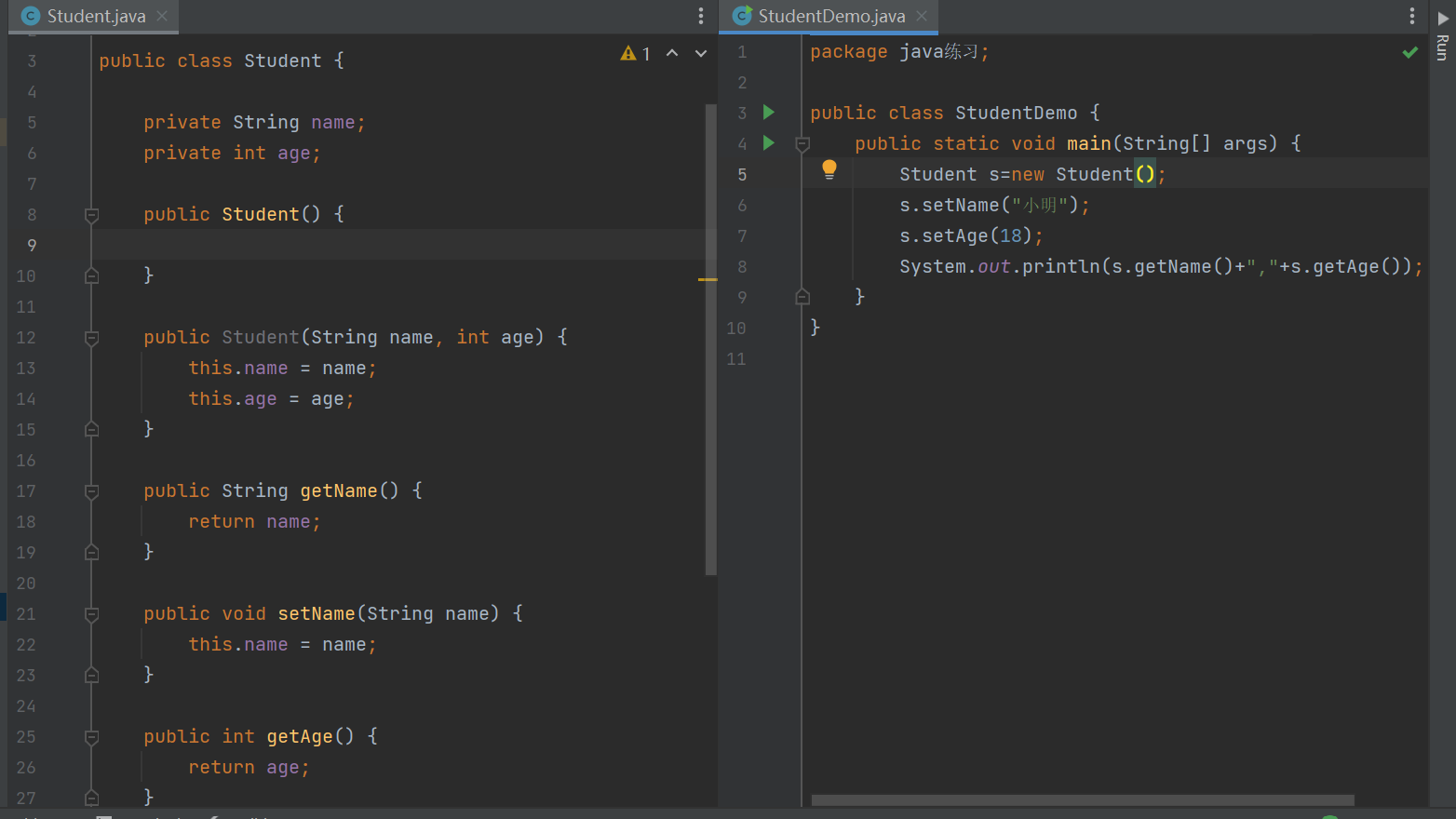This screenshot has height=819, width=1456.
Task: Open tab options menu for StudentDemo.java pane
Action: [x=1412, y=16]
